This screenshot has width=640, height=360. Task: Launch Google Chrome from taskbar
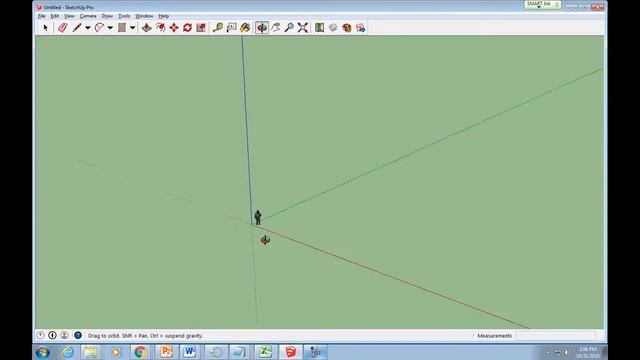140,352
